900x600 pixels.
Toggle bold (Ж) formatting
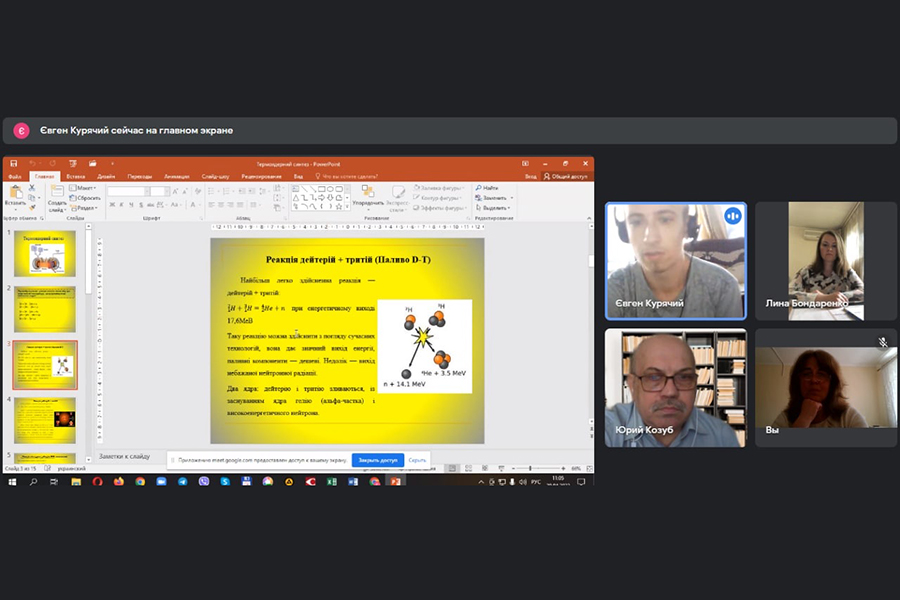point(112,205)
